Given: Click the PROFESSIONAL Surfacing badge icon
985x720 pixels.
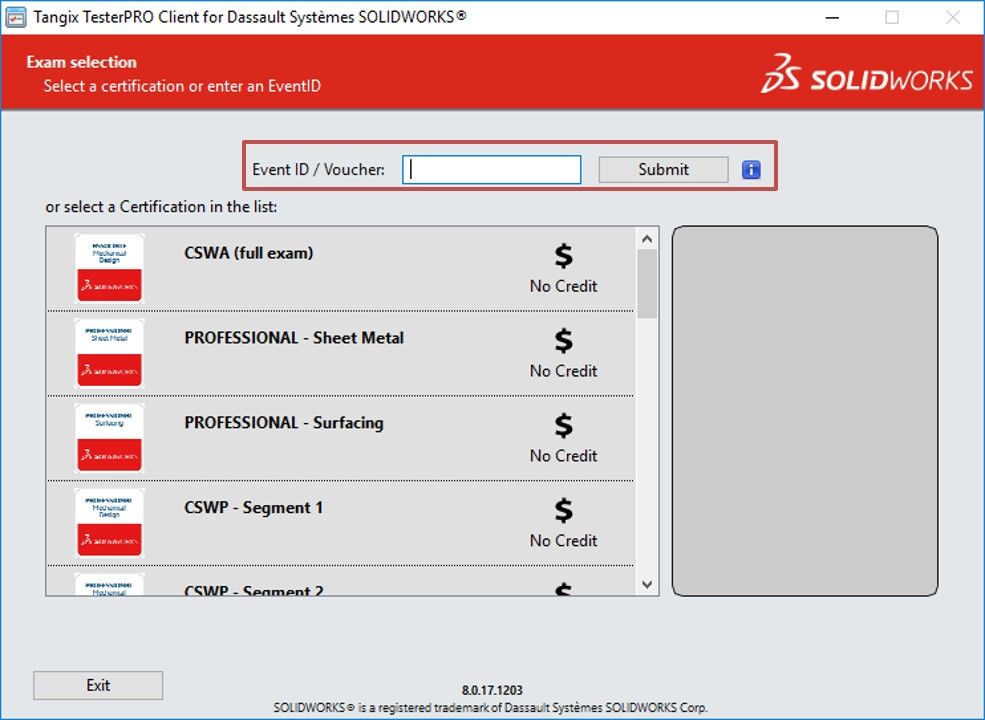Looking at the screenshot, I should click(x=108, y=438).
